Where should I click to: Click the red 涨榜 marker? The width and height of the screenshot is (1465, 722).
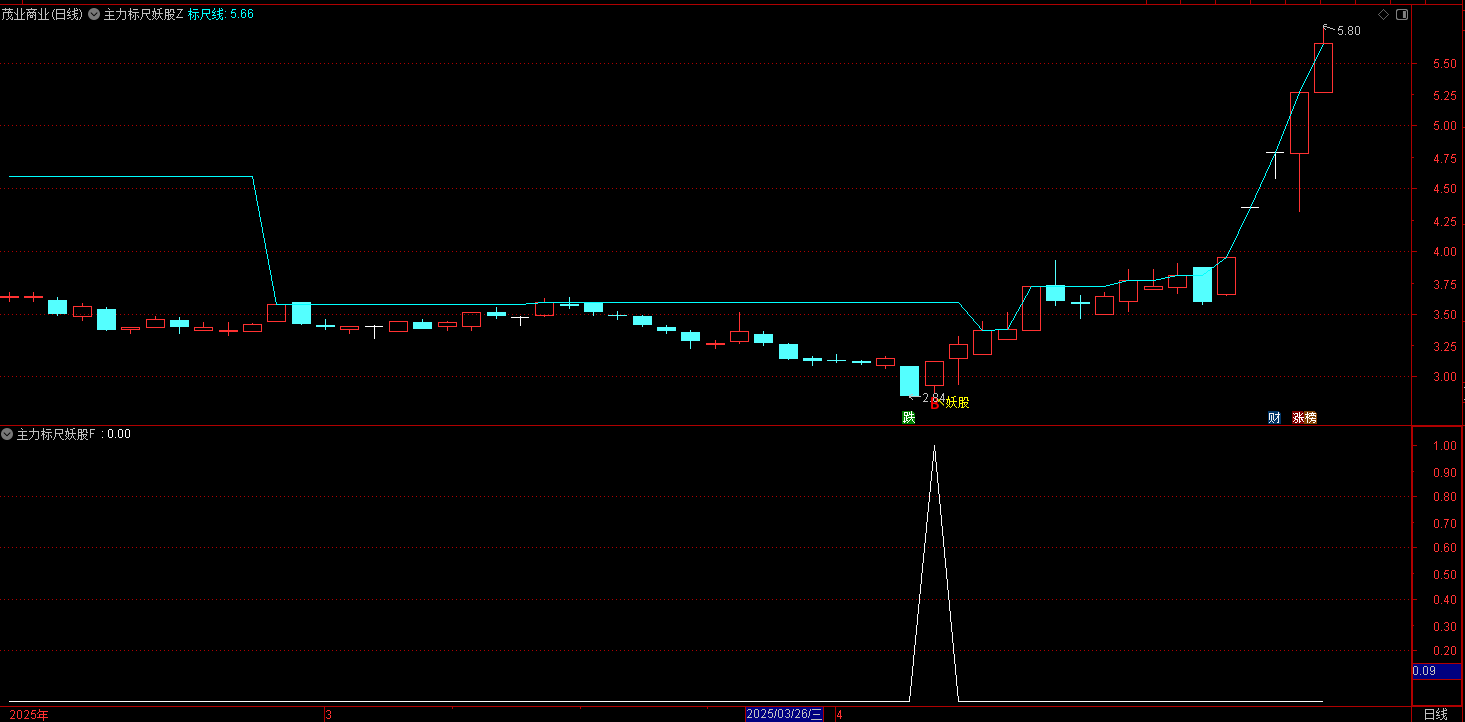(x=1304, y=418)
